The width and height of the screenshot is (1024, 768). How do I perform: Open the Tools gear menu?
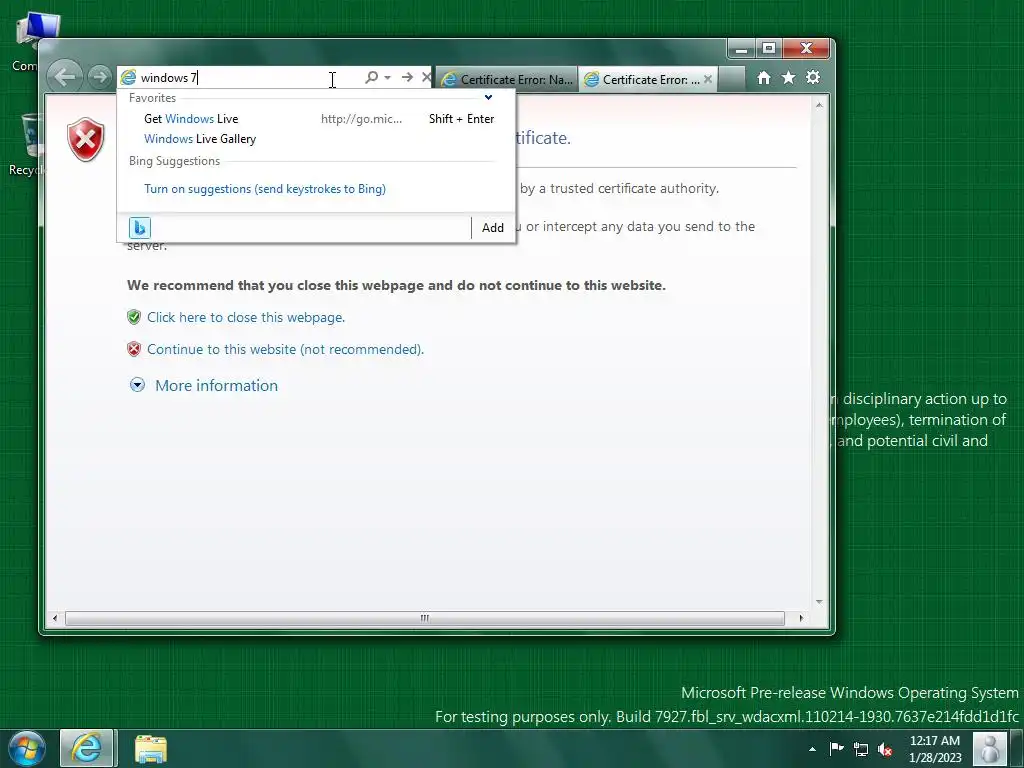tap(813, 78)
